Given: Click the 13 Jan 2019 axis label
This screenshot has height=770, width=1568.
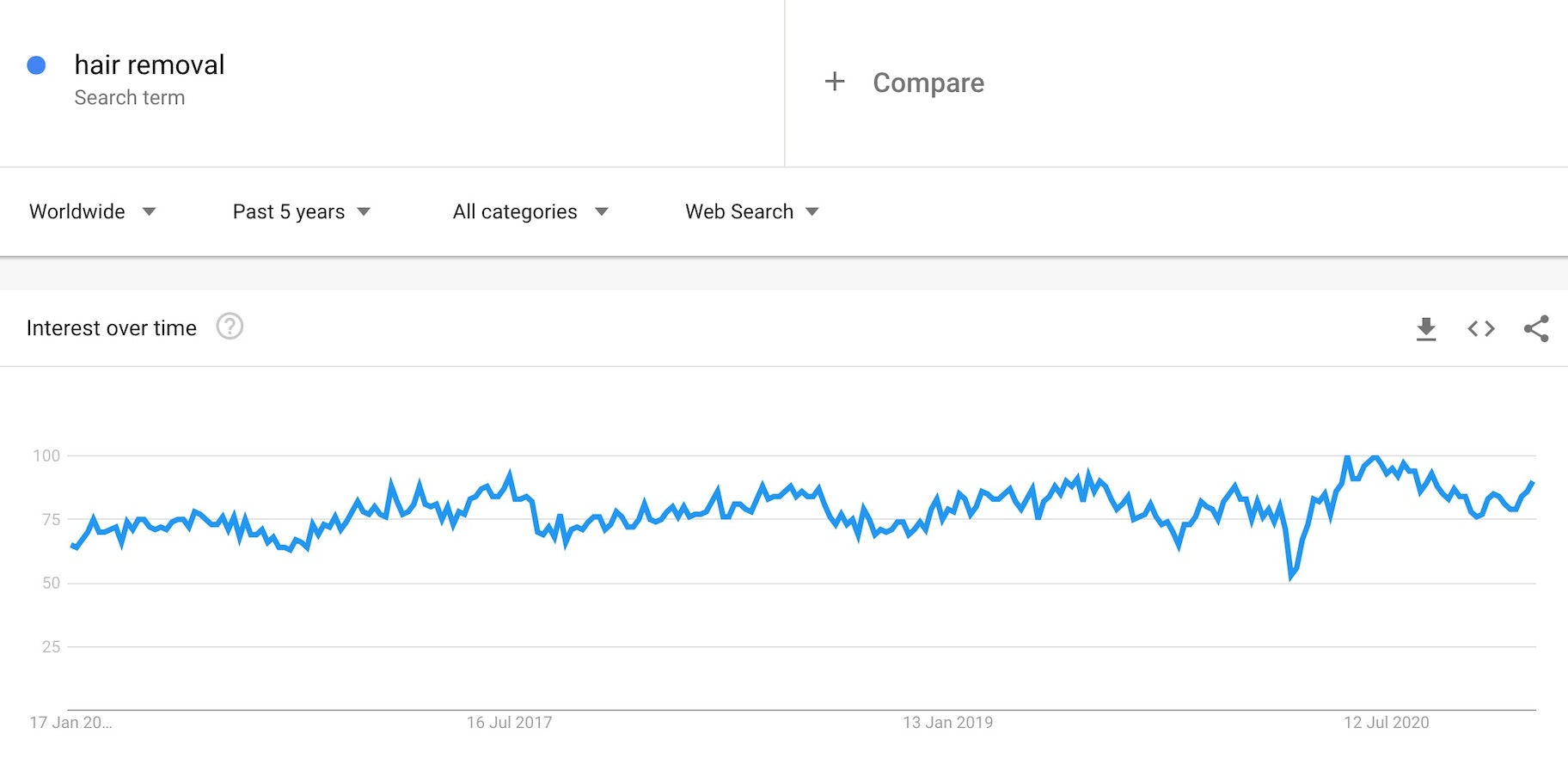Looking at the screenshot, I should click(x=947, y=723).
